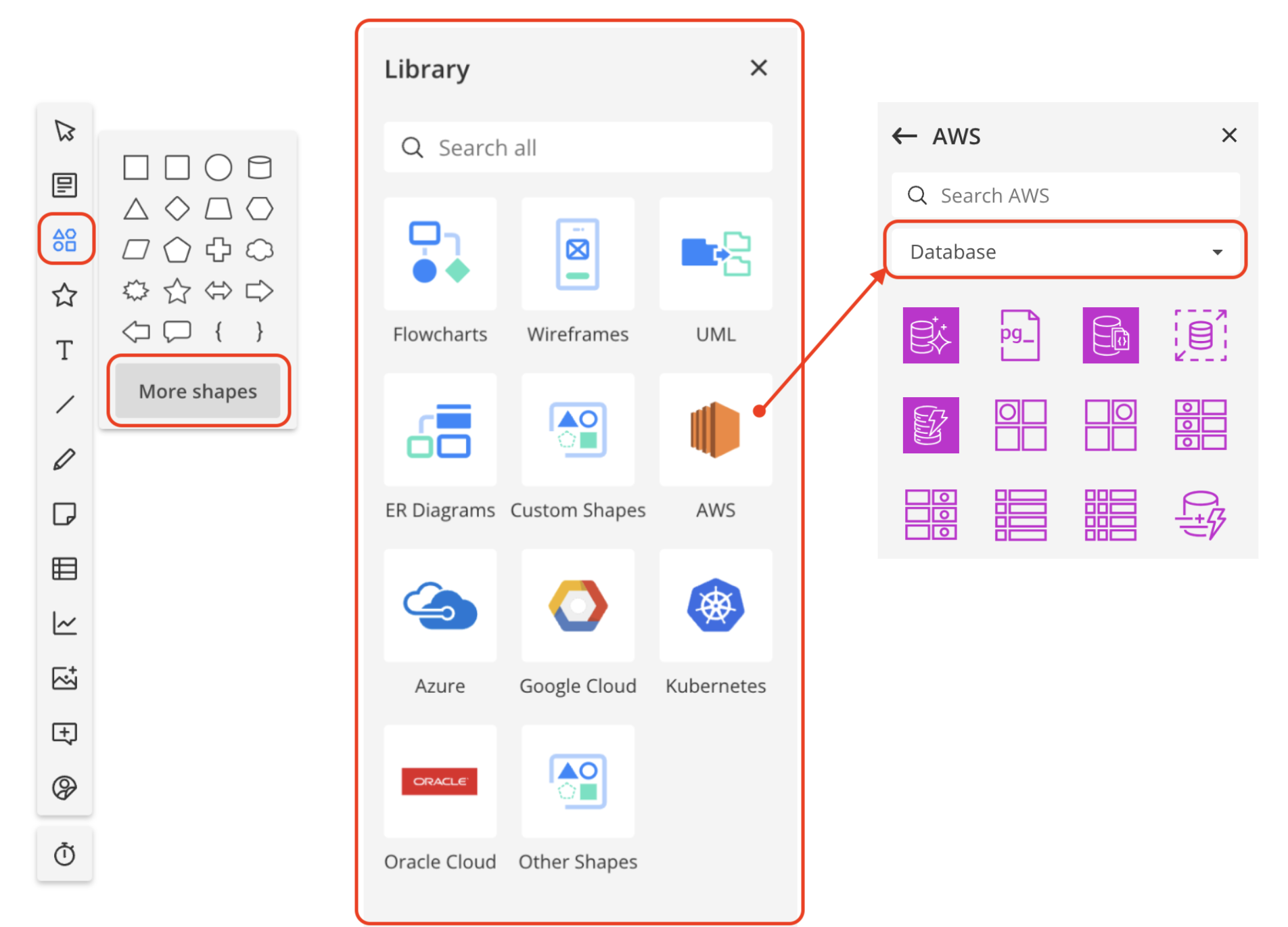1288x927 pixels.
Task: Add a sticky note
Action: (x=65, y=514)
